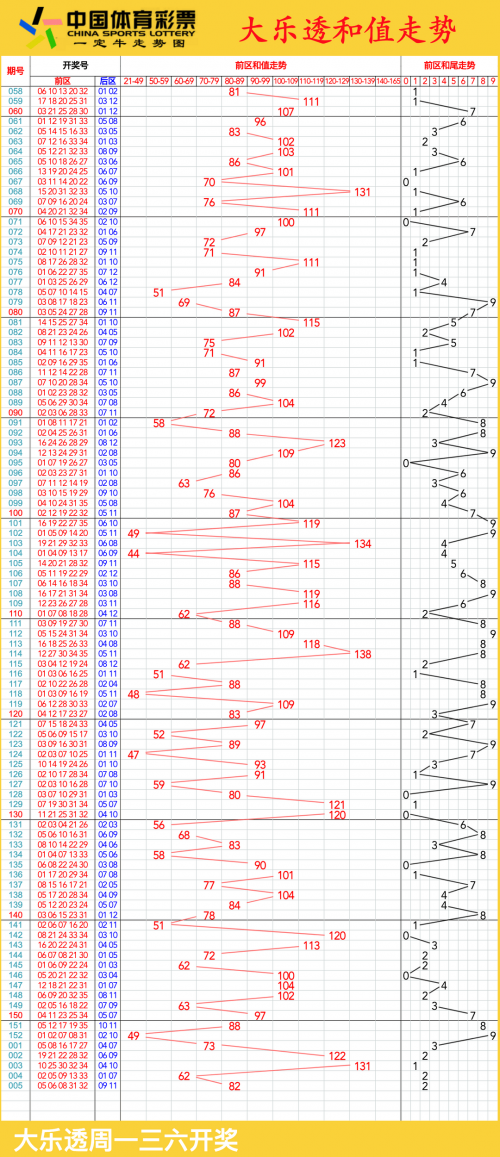Click the sum value 138 marker
Image resolution: width=500 pixels, height=1157 pixels.
(x=363, y=655)
